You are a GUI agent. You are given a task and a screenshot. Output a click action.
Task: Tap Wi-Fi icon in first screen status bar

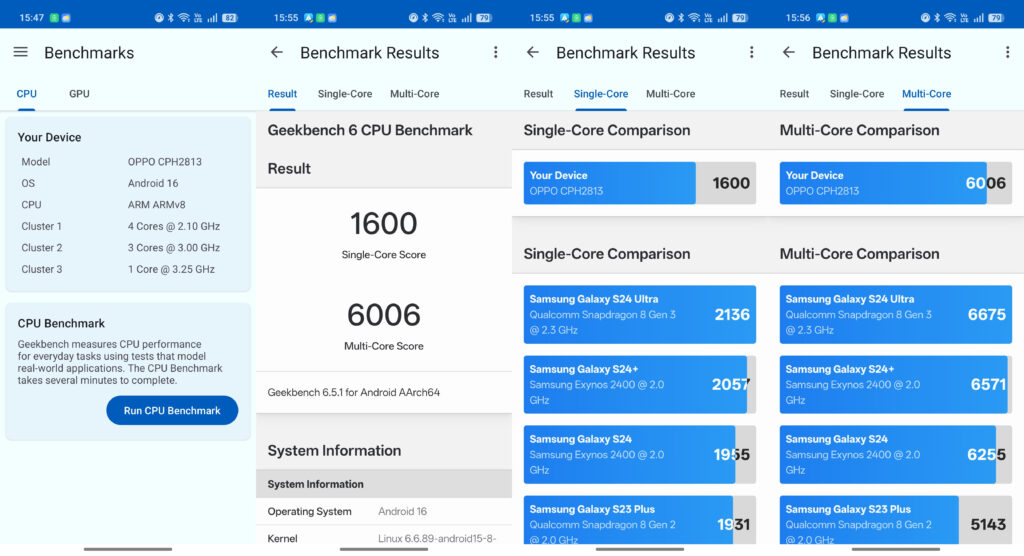click(184, 18)
